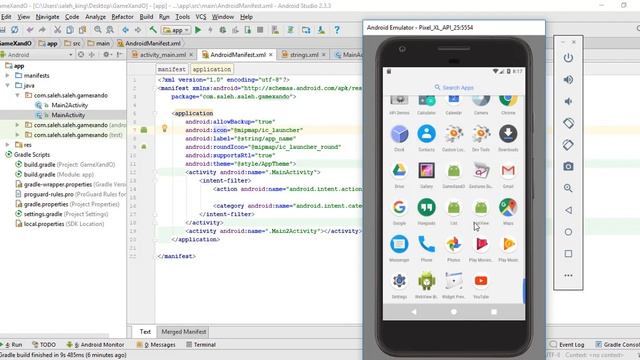Viewport: 640px width, 360px height.
Task: Rotate emulator left using the first rotate icon
Action: tap(568, 123)
